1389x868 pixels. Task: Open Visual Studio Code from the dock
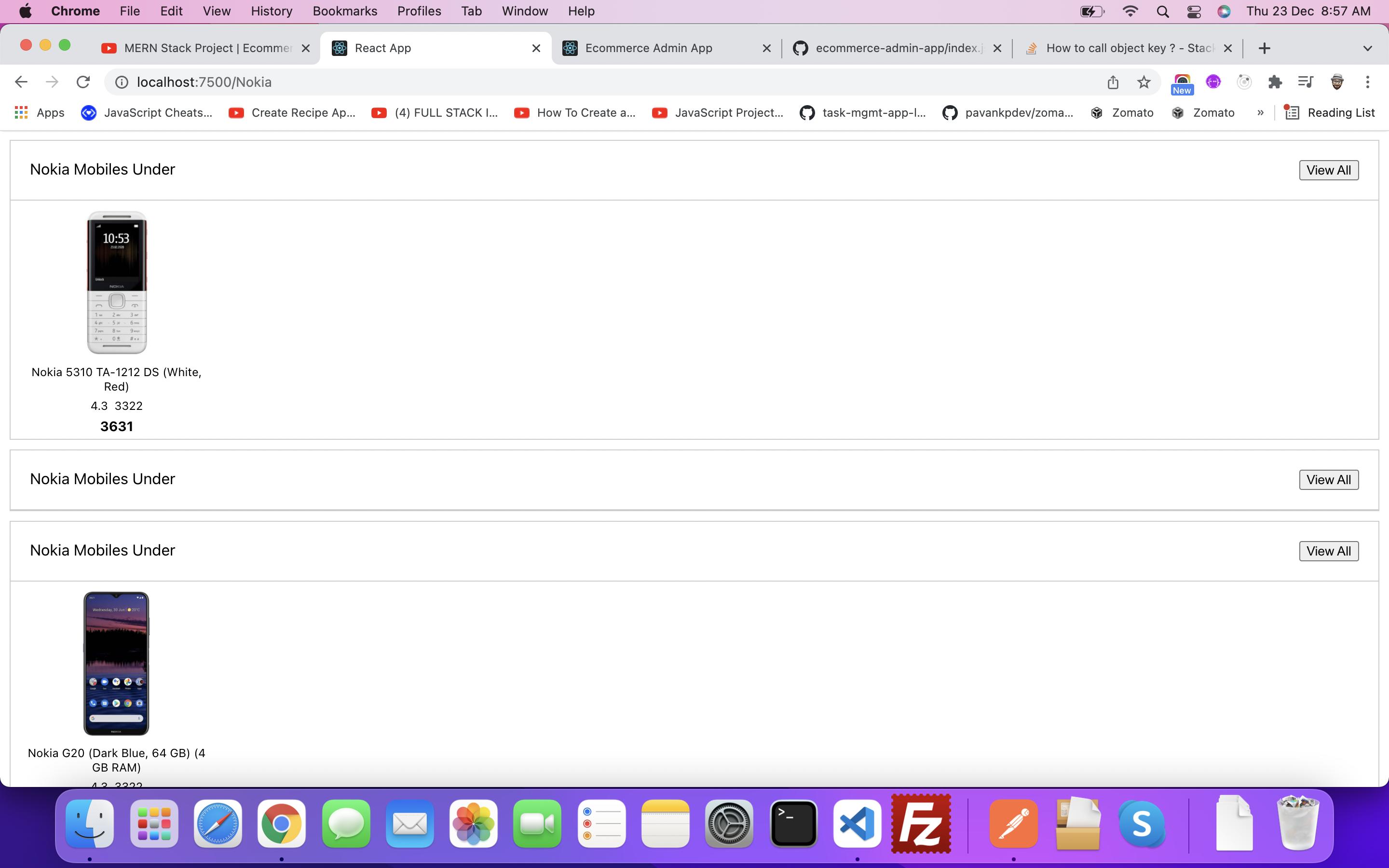(857, 824)
